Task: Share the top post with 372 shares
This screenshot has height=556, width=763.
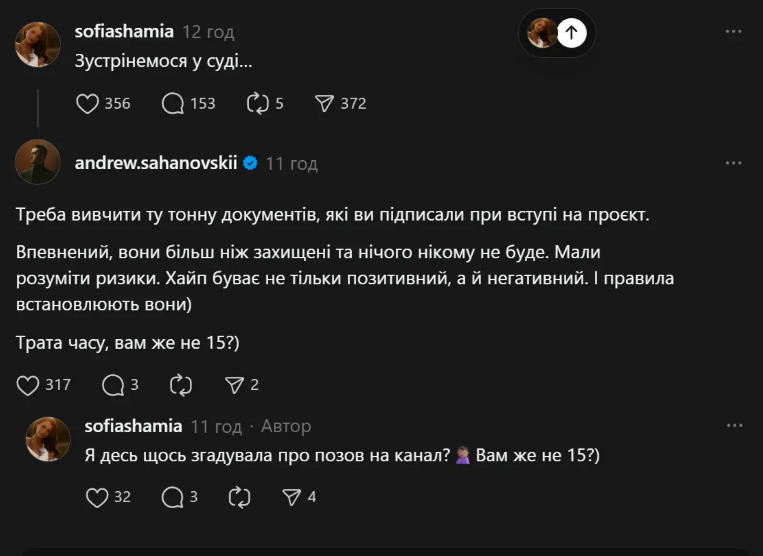Action: click(324, 103)
